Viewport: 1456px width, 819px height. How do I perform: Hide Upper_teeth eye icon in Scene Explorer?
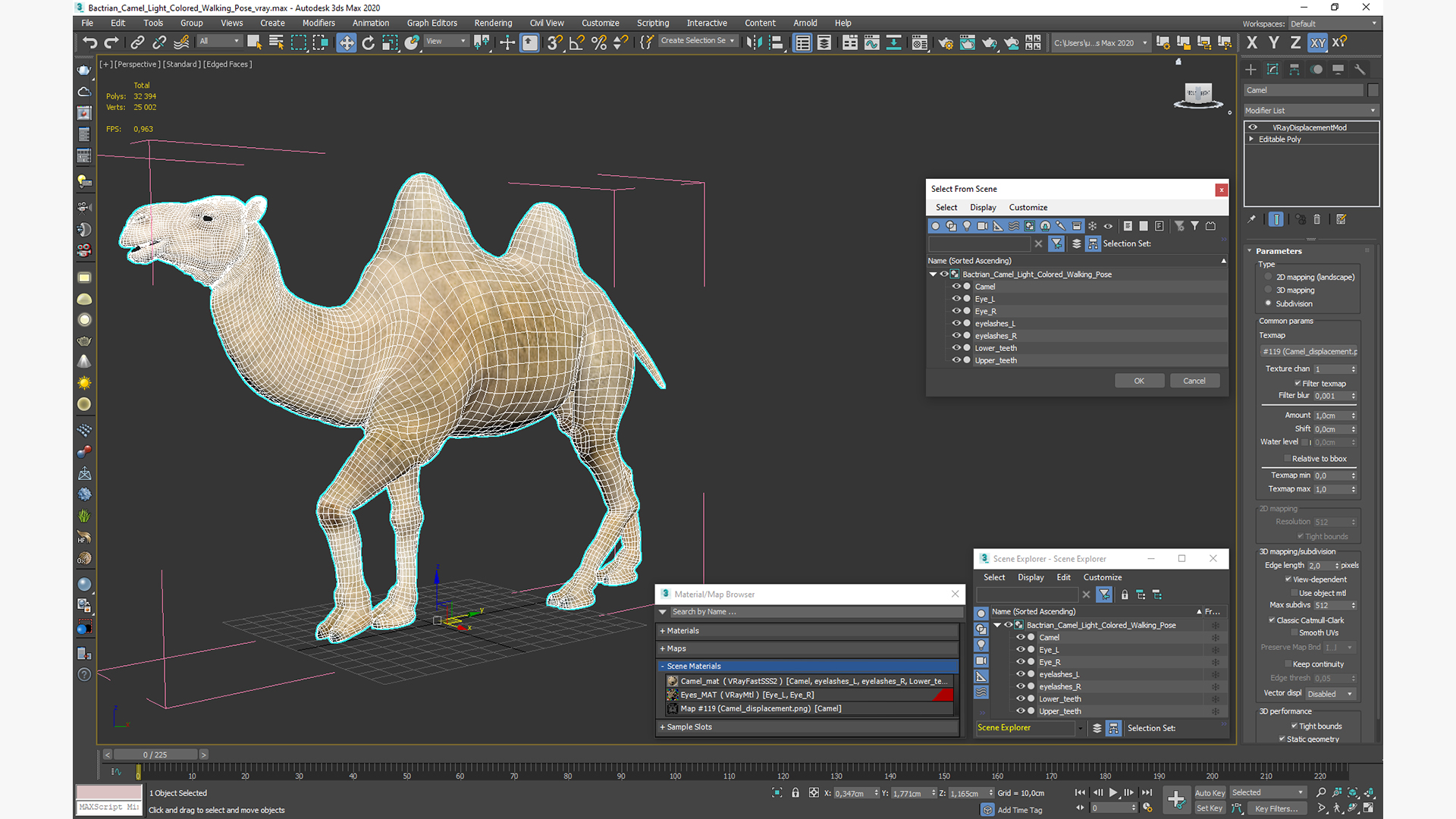coord(1020,711)
